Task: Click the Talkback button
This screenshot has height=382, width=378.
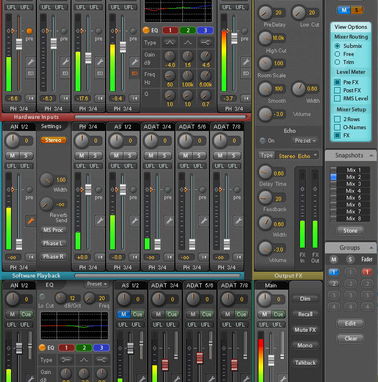Action: tap(305, 363)
